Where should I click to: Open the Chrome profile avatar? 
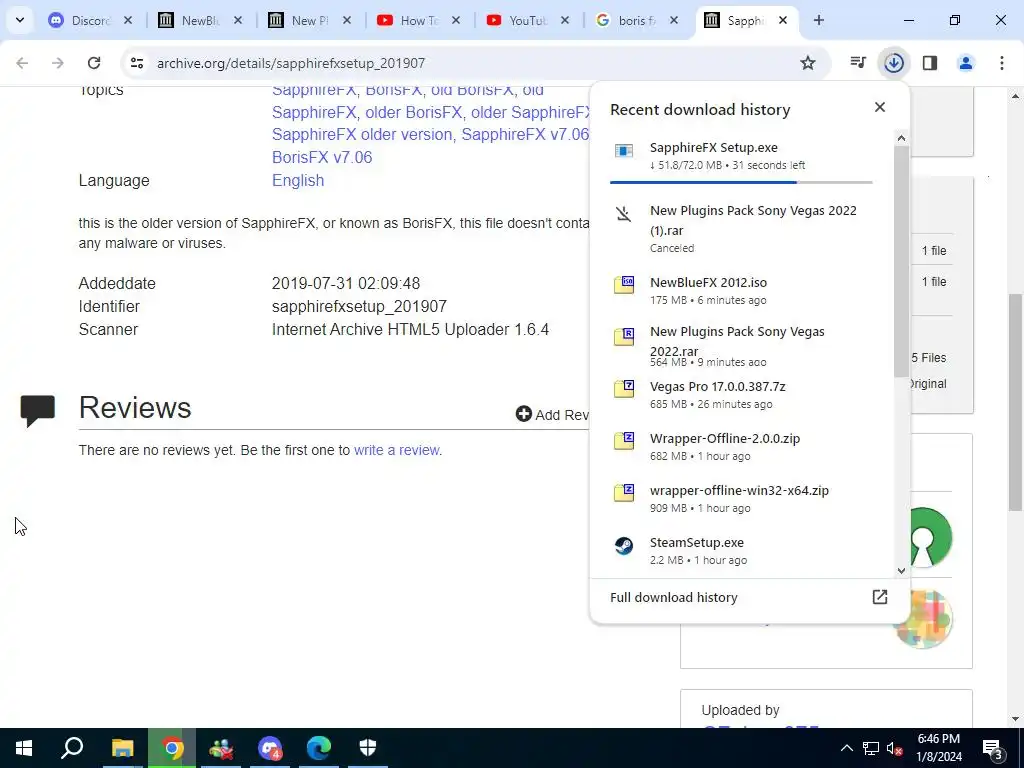tap(966, 63)
